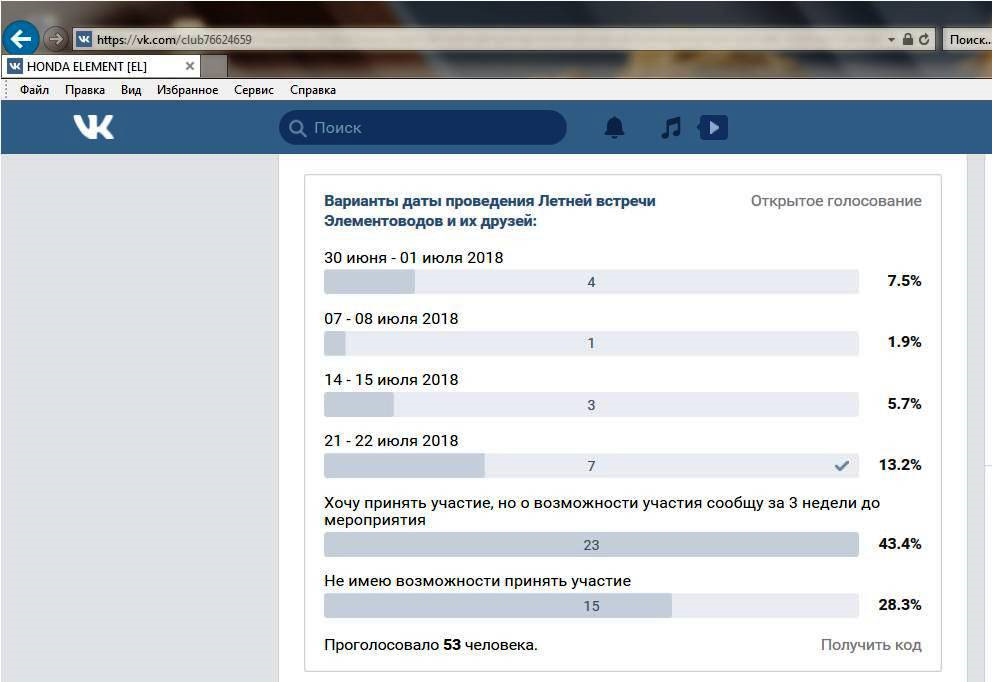Vote for 14 - 15 июля 2018

[591, 404]
